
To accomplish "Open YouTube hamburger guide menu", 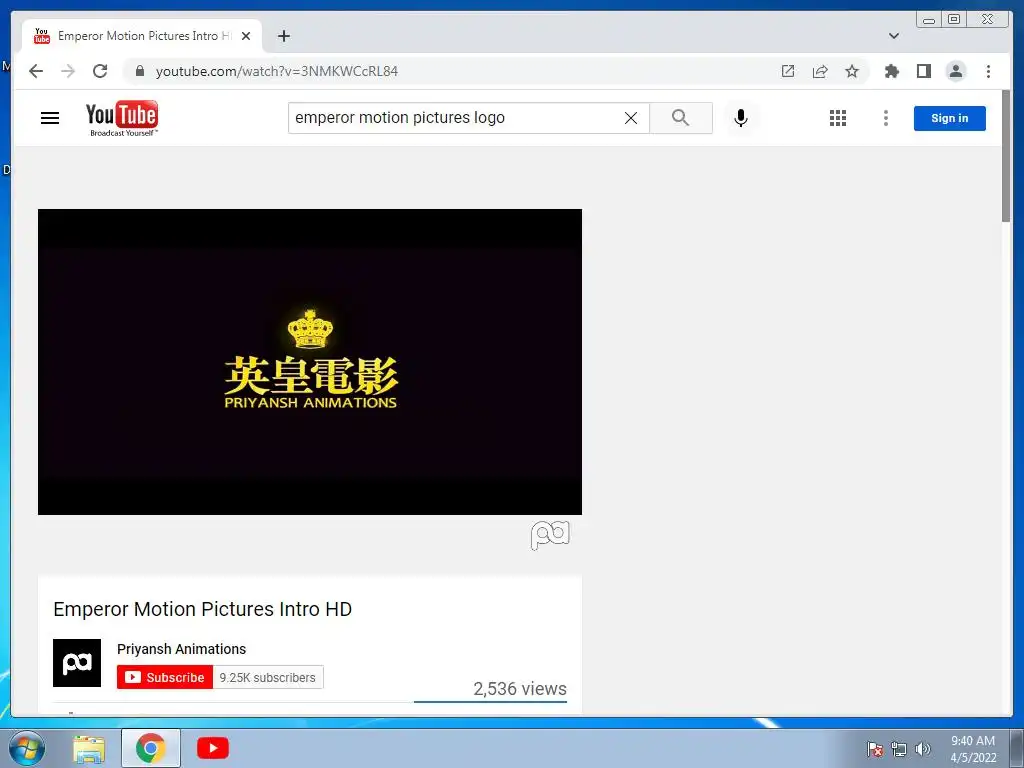I will tap(50, 118).
